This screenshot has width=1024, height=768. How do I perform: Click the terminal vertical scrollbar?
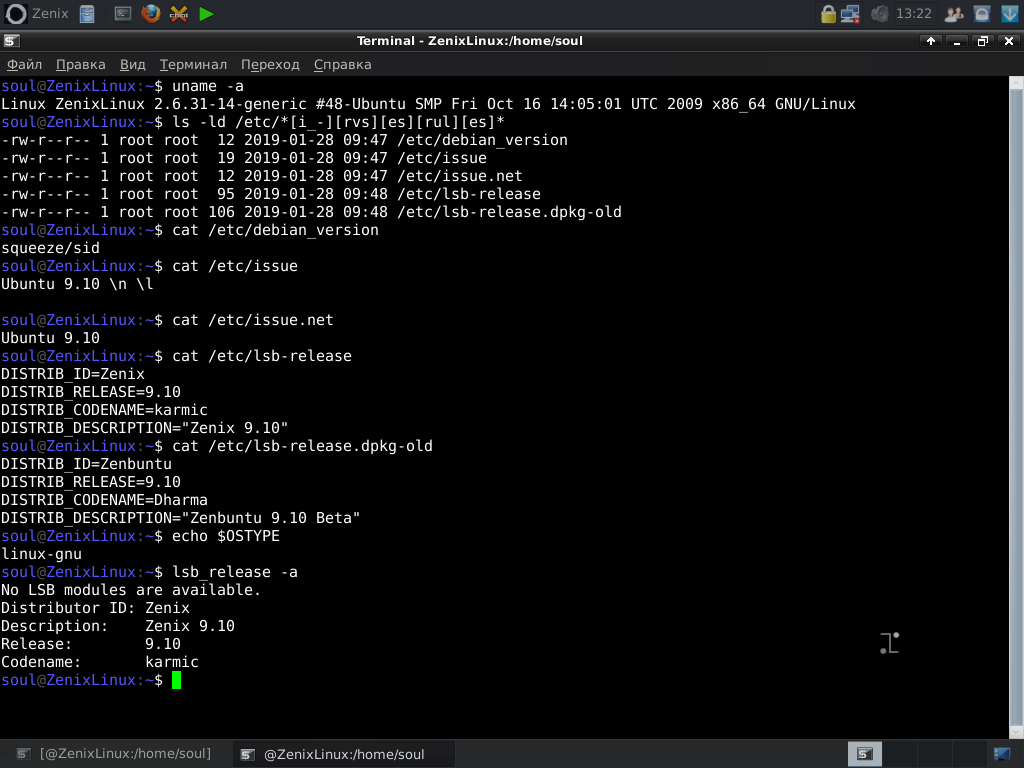coord(1016,408)
